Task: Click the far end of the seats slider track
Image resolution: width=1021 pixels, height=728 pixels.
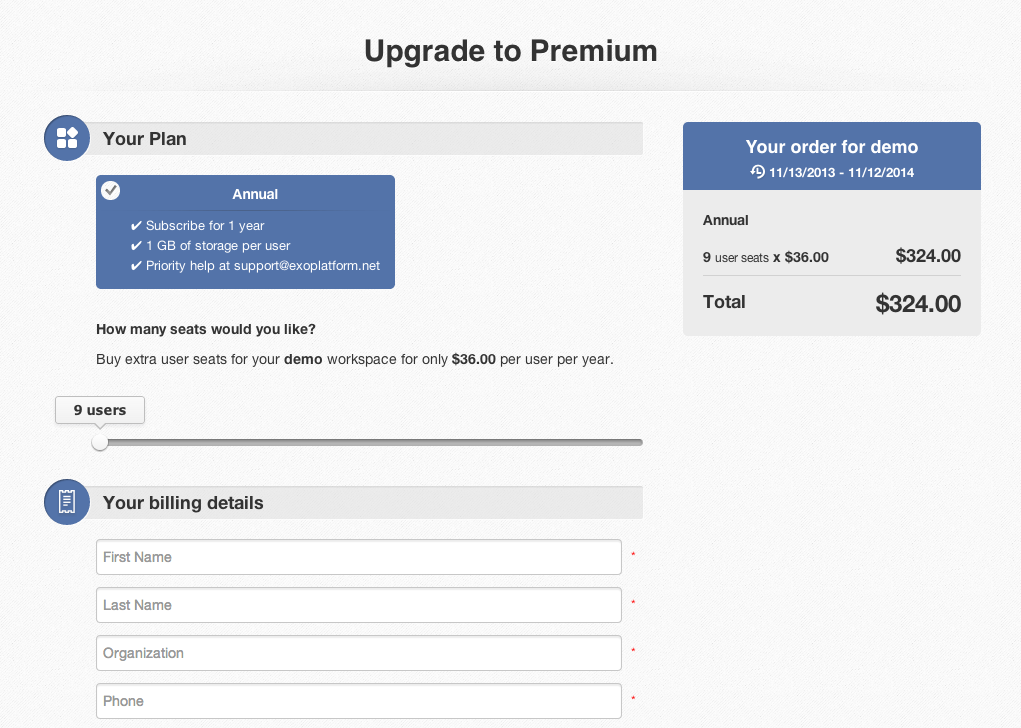Action: tap(638, 443)
